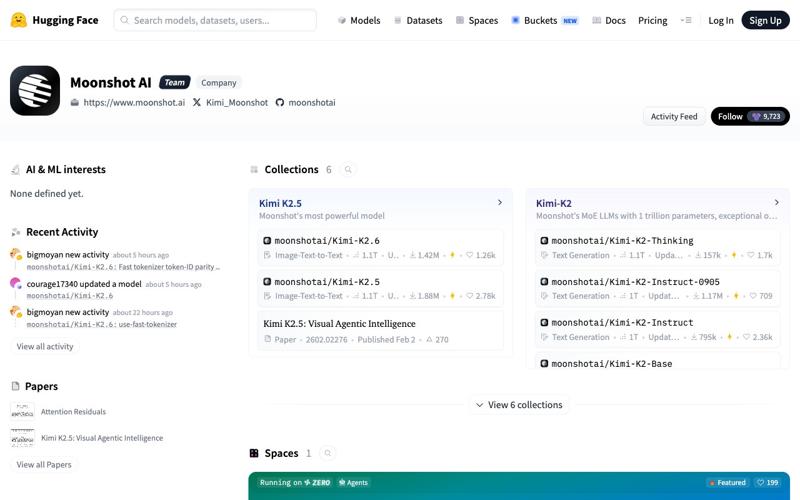The height and width of the screenshot is (500, 800).
Task: Open the Datasets nav item
Action: tap(418, 20)
